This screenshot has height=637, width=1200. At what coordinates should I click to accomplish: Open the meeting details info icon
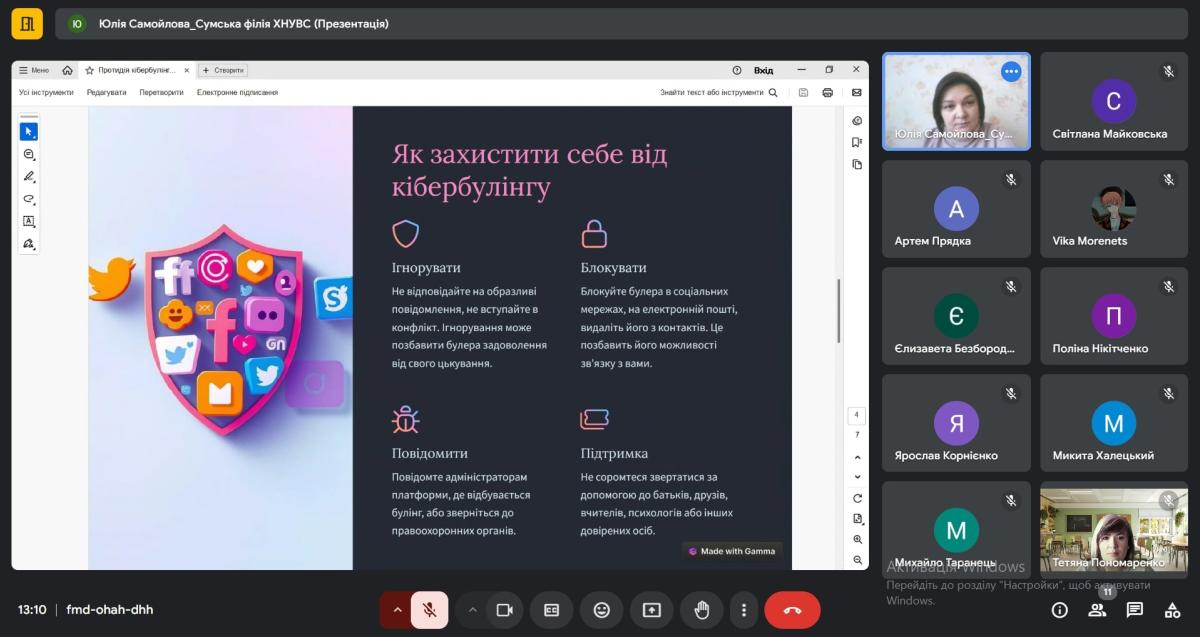coord(1059,610)
